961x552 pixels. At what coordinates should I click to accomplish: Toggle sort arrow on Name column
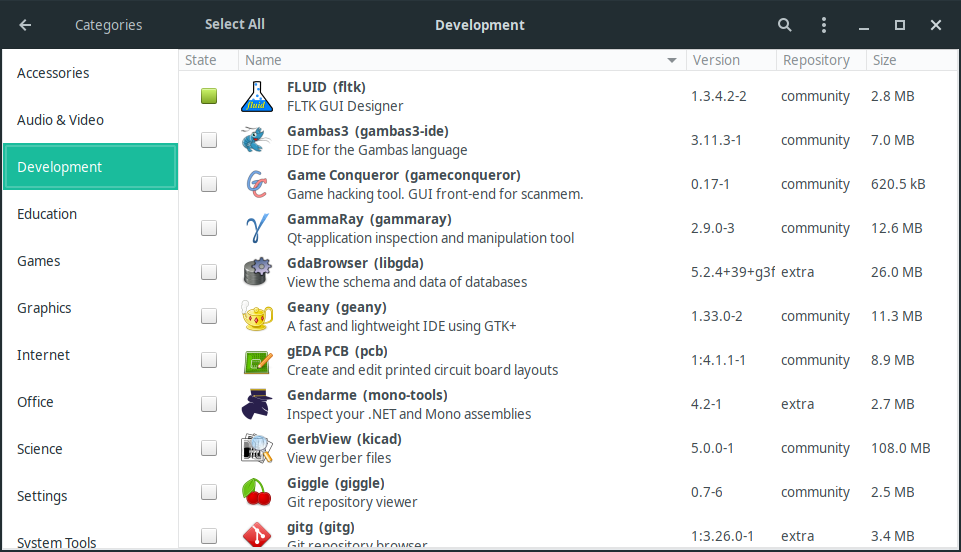point(672,60)
